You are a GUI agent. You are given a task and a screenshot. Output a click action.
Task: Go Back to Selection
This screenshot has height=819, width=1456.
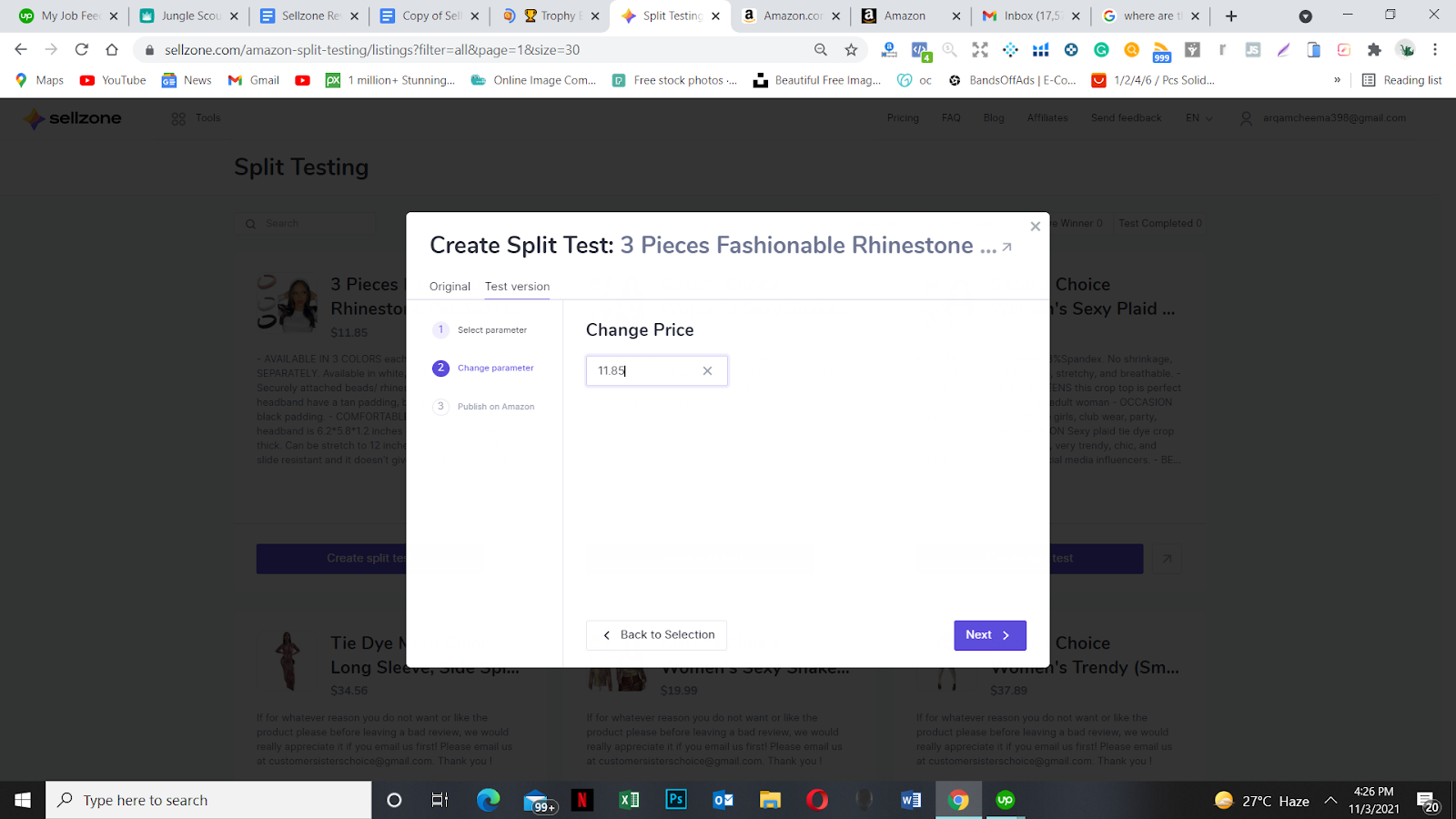(x=656, y=635)
